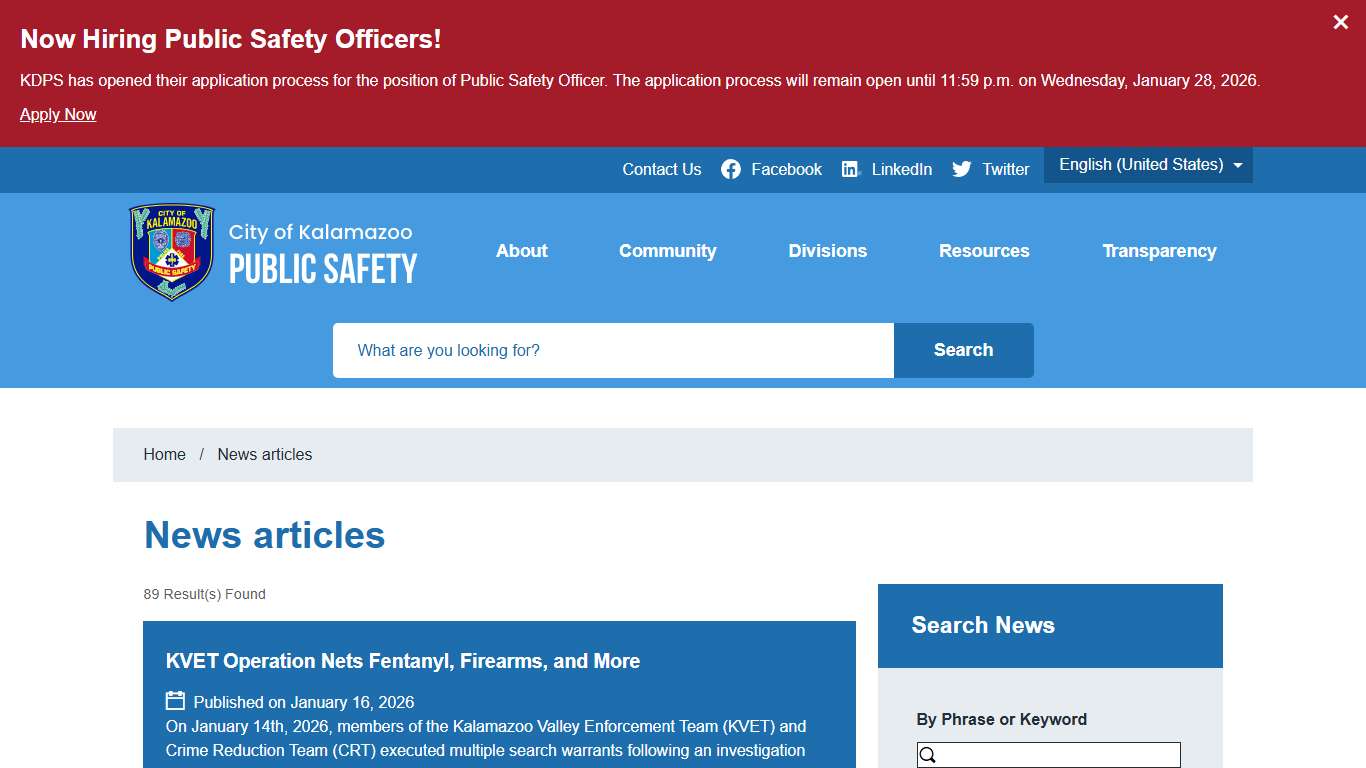Open the Resources dropdown menu

pyautogui.click(x=984, y=251)
